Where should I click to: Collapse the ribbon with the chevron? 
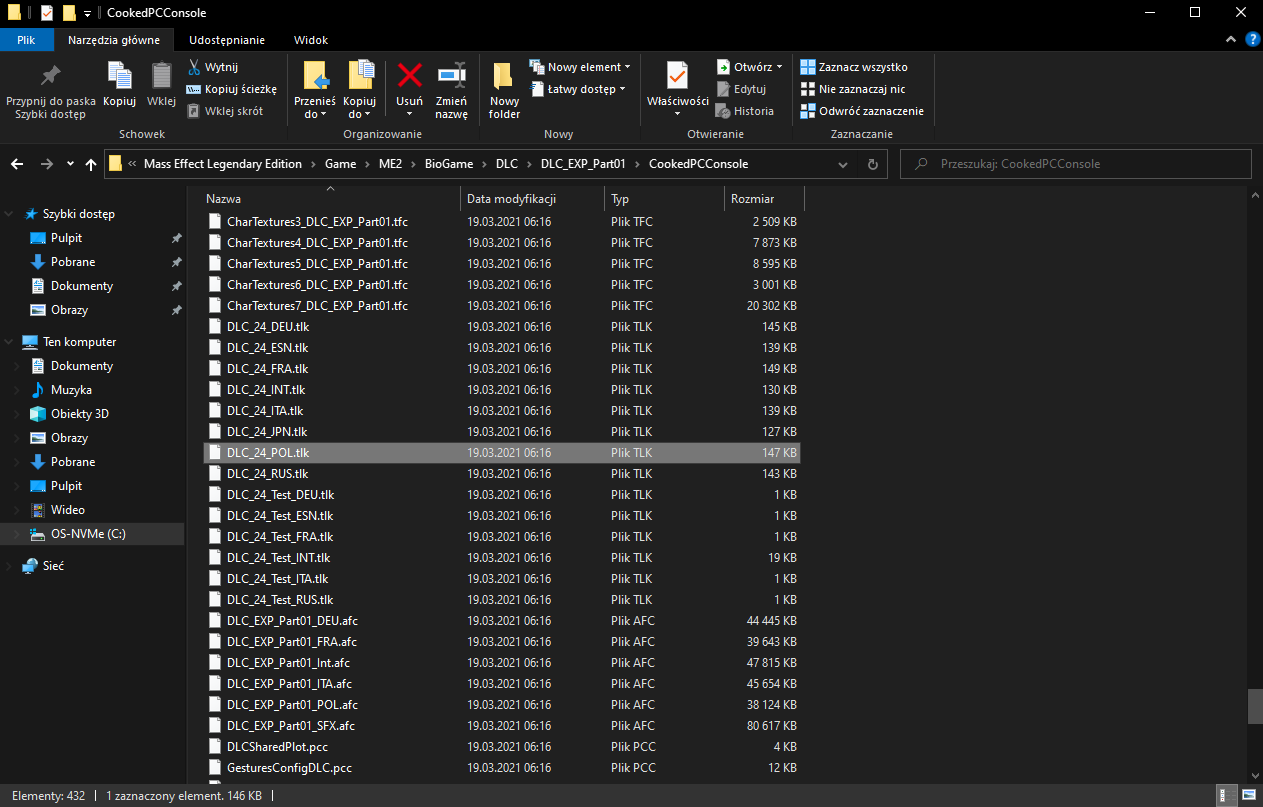pos(1231,39)
